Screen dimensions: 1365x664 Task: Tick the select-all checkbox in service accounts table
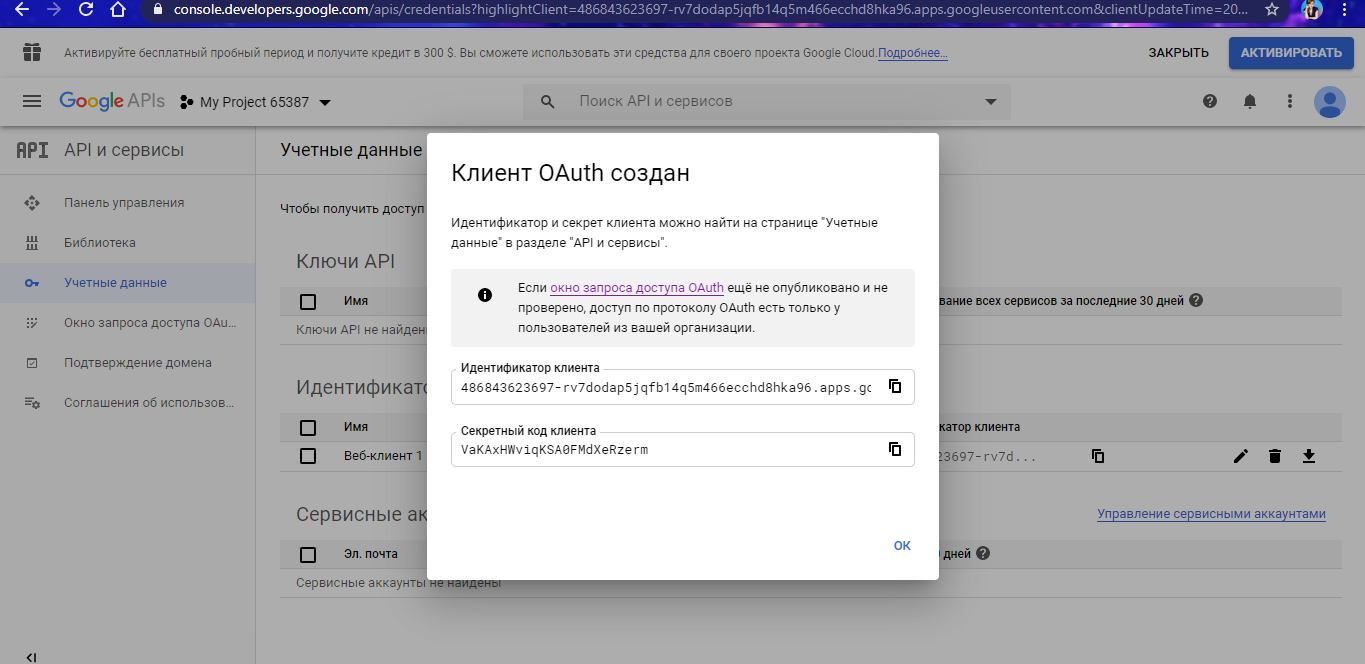(x=308, y=554)
